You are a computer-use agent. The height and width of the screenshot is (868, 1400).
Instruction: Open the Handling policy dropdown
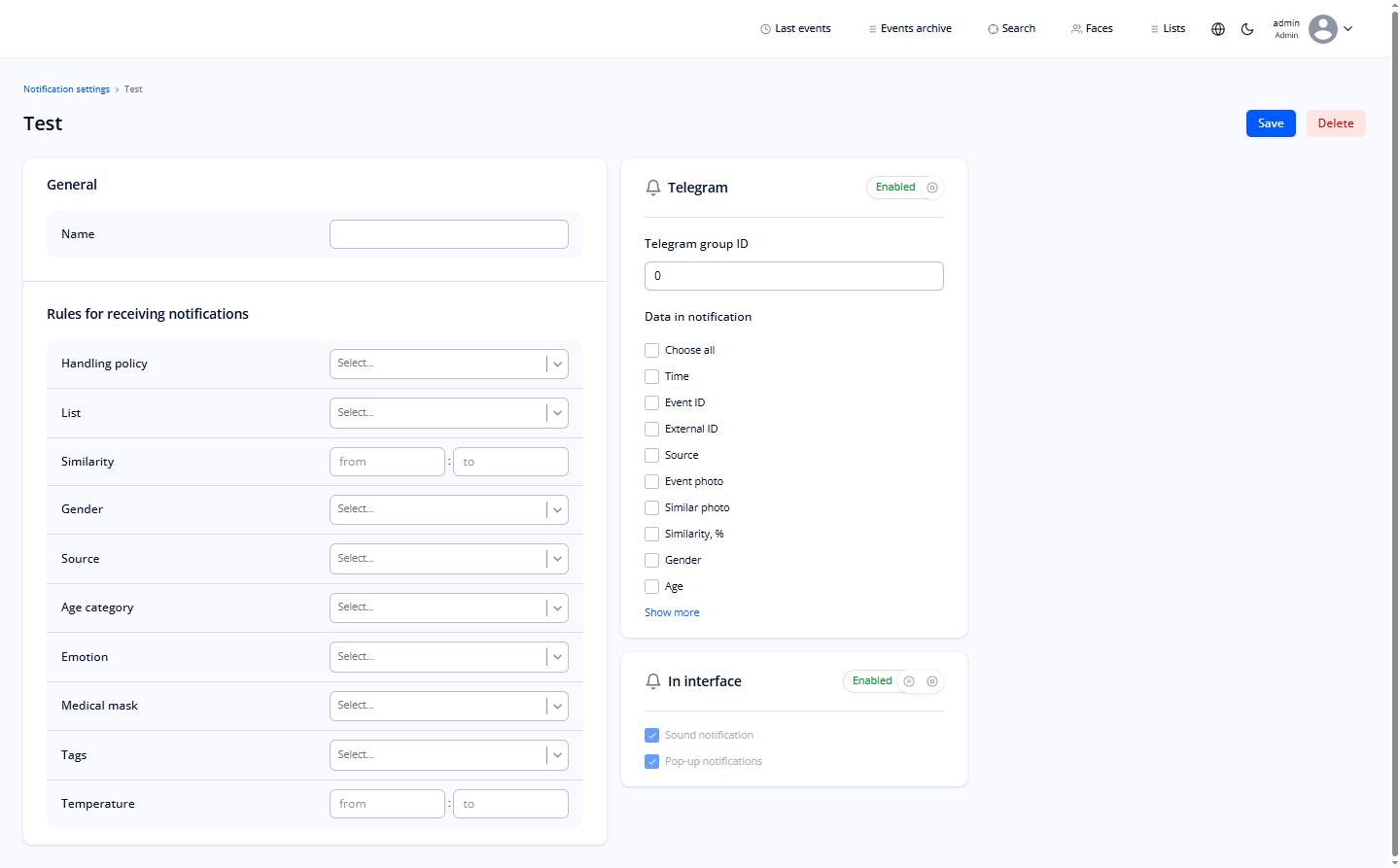pyautogui.click(x=448, y=363)
